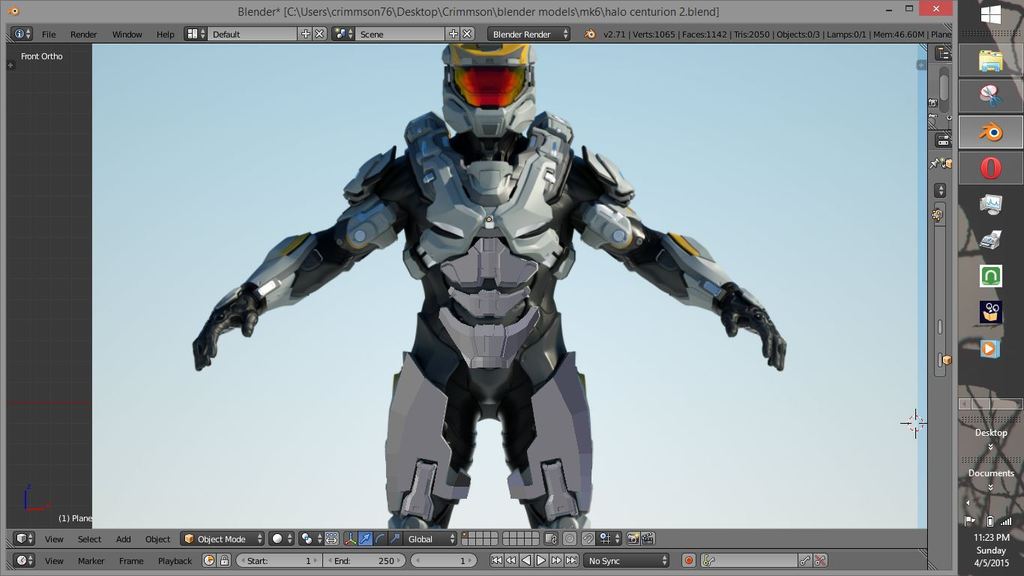Add a new screen layout

tap(305, 34)
